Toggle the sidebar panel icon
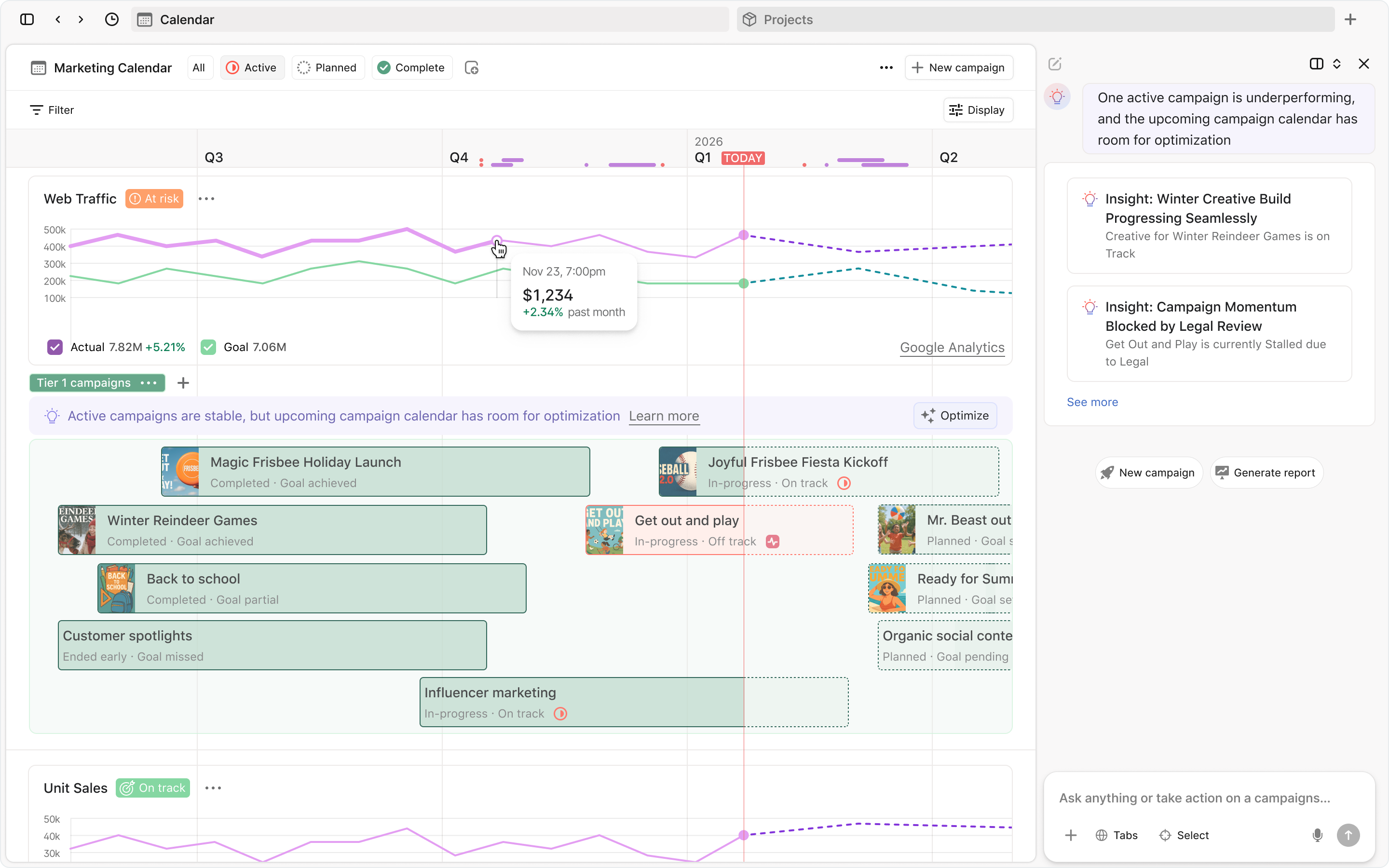This screenshot has height=868, width=1389. point(27,19)
